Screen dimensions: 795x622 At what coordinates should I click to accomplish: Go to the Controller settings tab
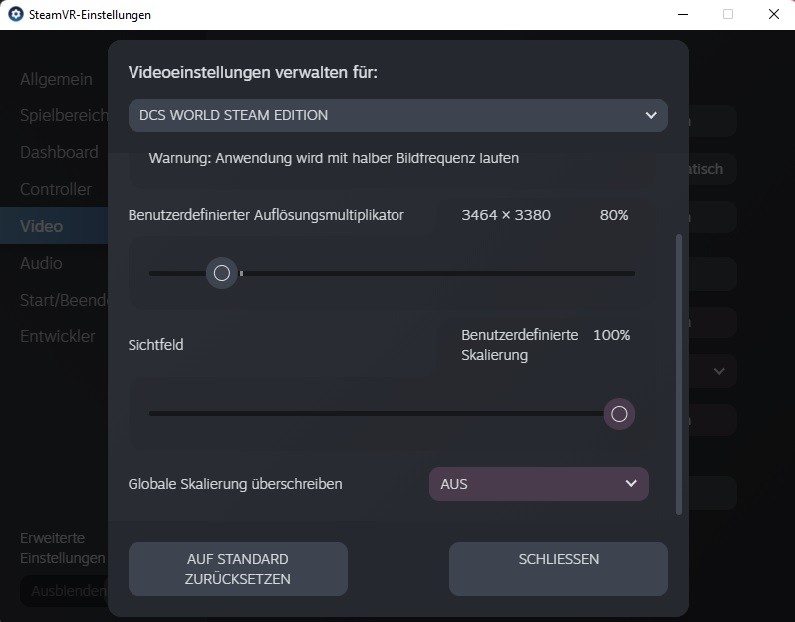click(56, 189)
